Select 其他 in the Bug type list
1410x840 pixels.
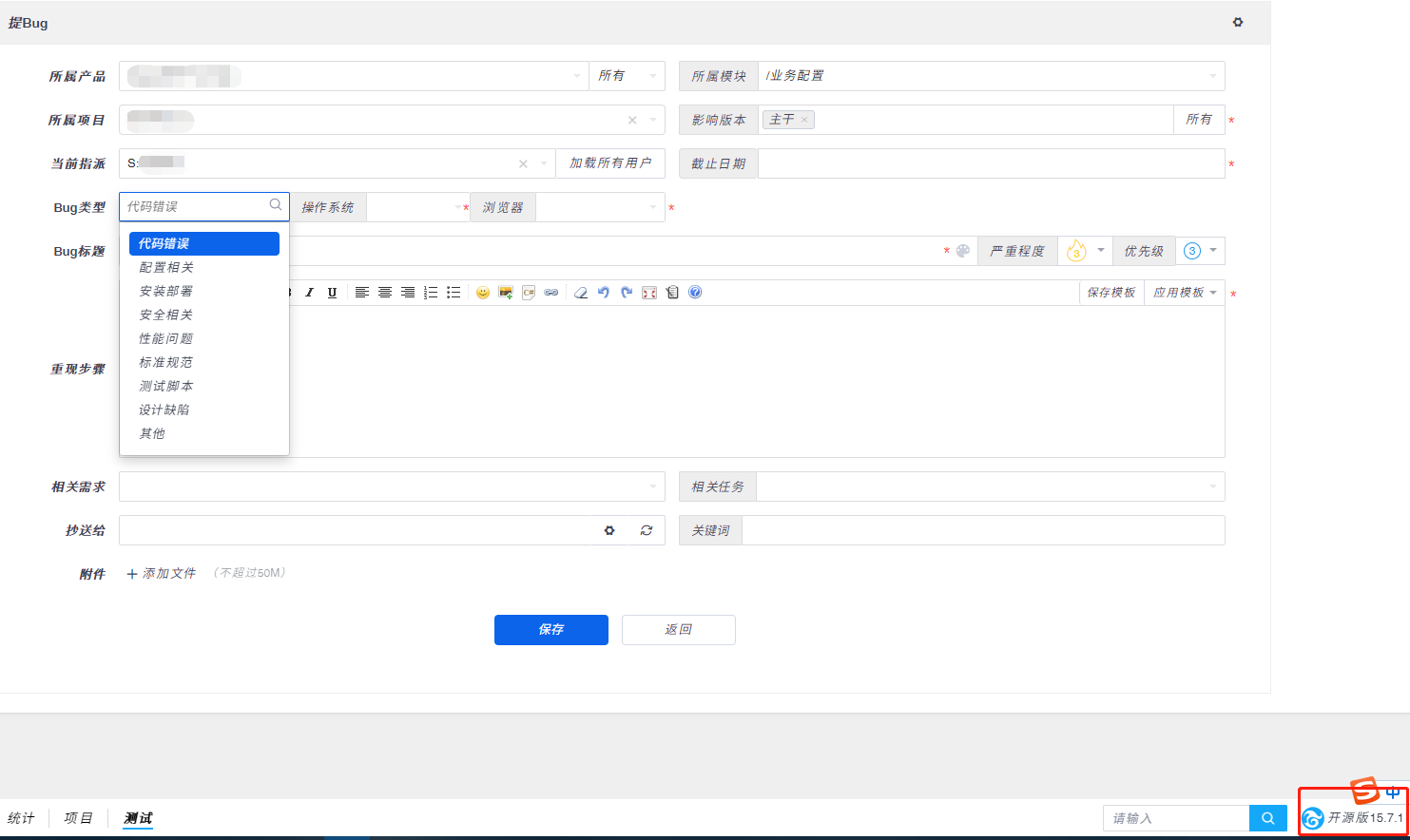[204, 433]
